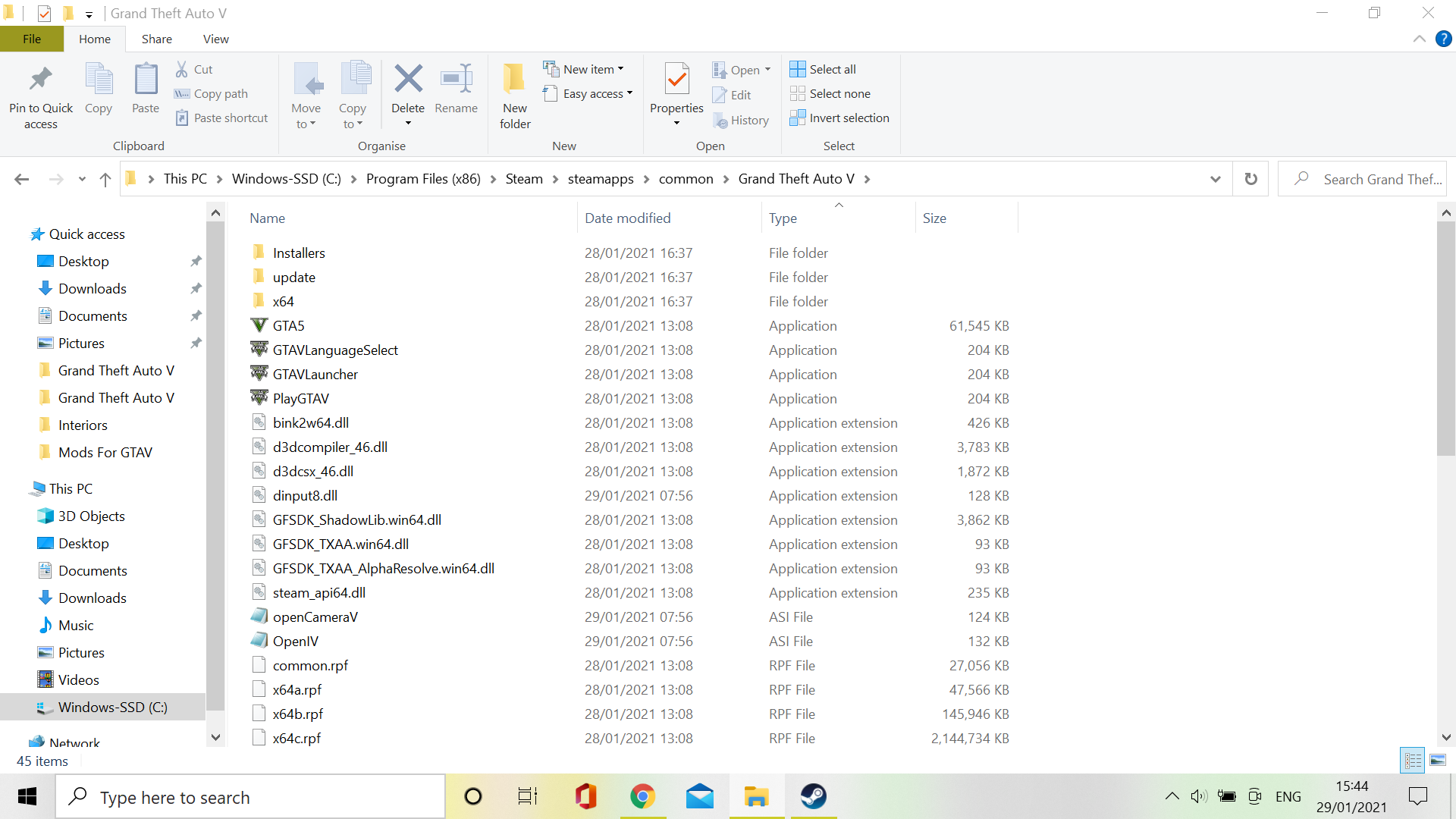The height and width of the screenshot is (819, 1456).
Task: Click Pin to Quick access icon
Action: 40,79
